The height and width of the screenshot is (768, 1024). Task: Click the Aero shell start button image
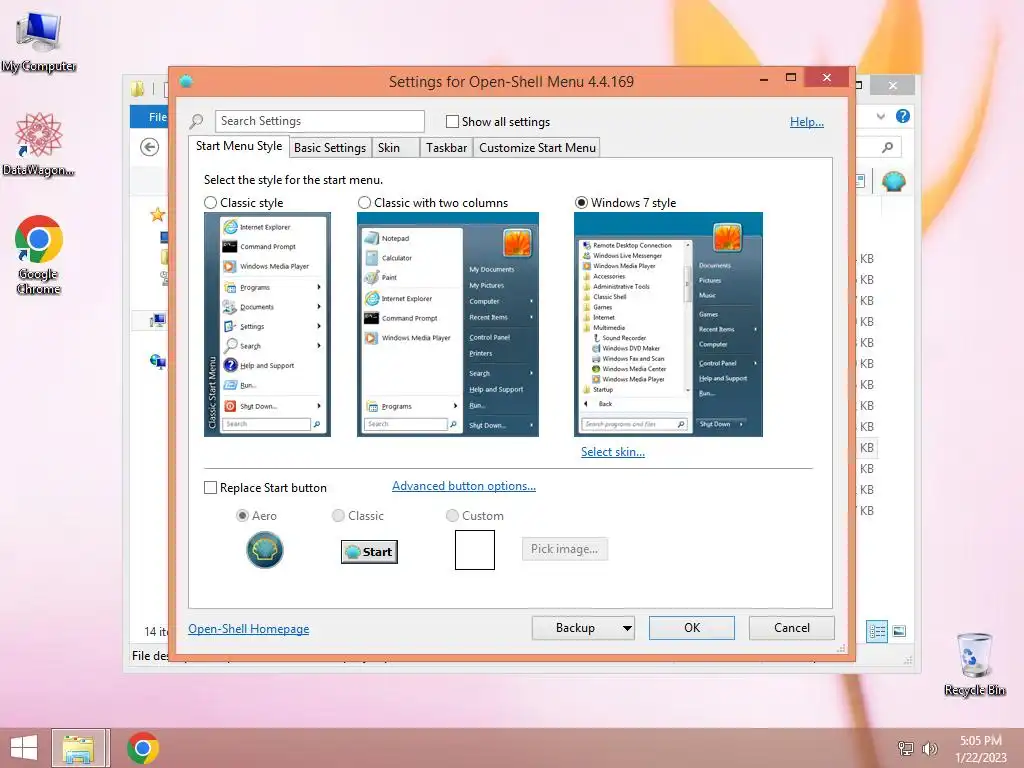point(264,550)
